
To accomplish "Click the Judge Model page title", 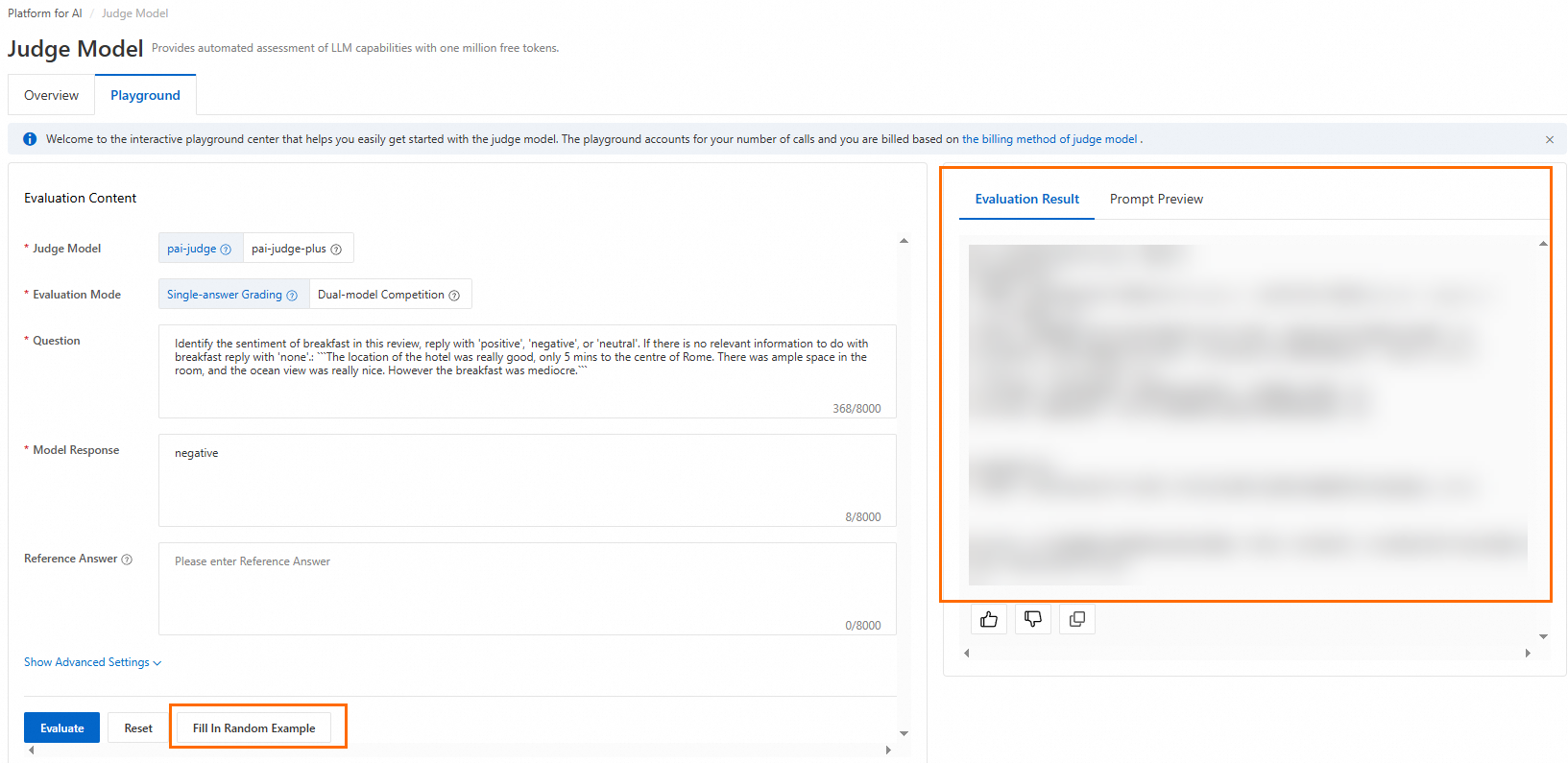I will [x=75, y=49].
